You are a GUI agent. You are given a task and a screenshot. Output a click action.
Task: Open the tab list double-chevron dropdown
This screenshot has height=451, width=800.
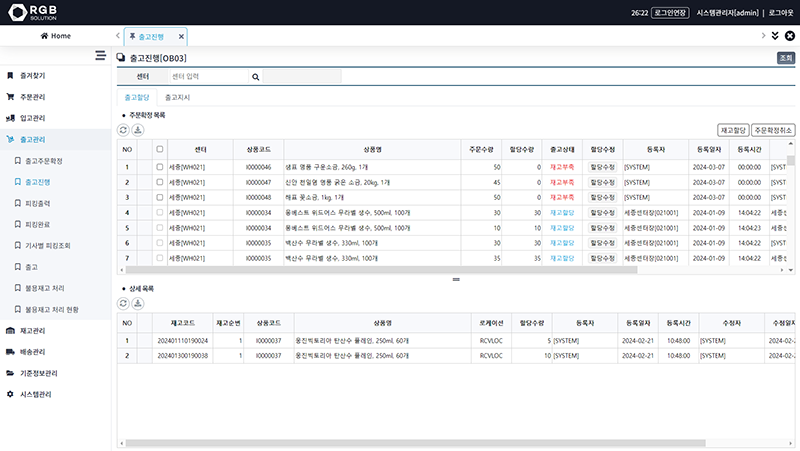775,36
